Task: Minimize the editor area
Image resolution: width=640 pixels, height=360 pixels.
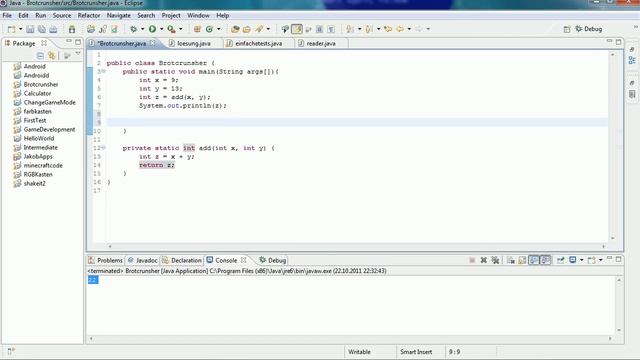Action: pos(609,42)
